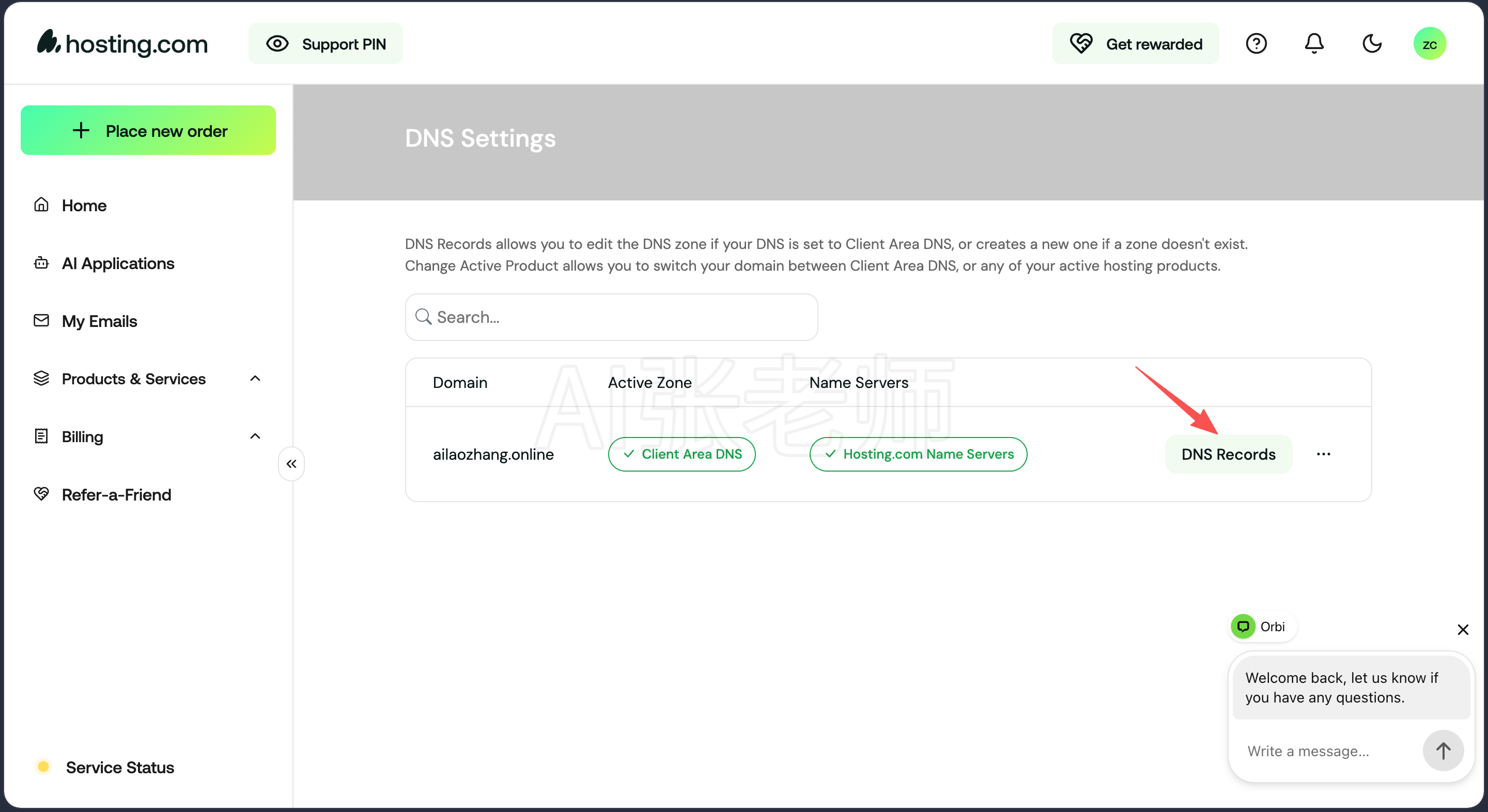1488x812 pixels.
Task: Click the Refer-a-Friend heart icon
Action: click(41, 494)
